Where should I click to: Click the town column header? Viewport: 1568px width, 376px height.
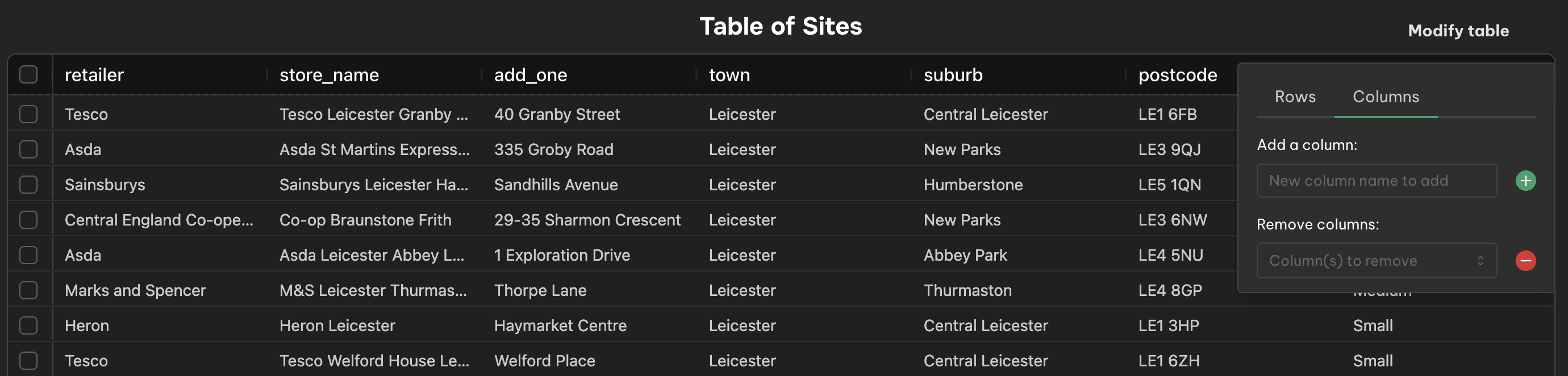point(729,75)
